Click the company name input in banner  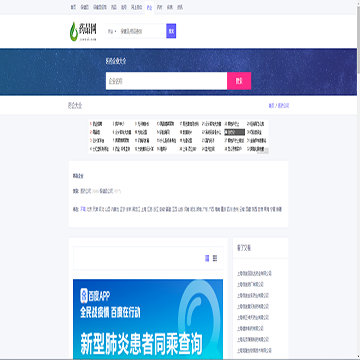(166, 81)
